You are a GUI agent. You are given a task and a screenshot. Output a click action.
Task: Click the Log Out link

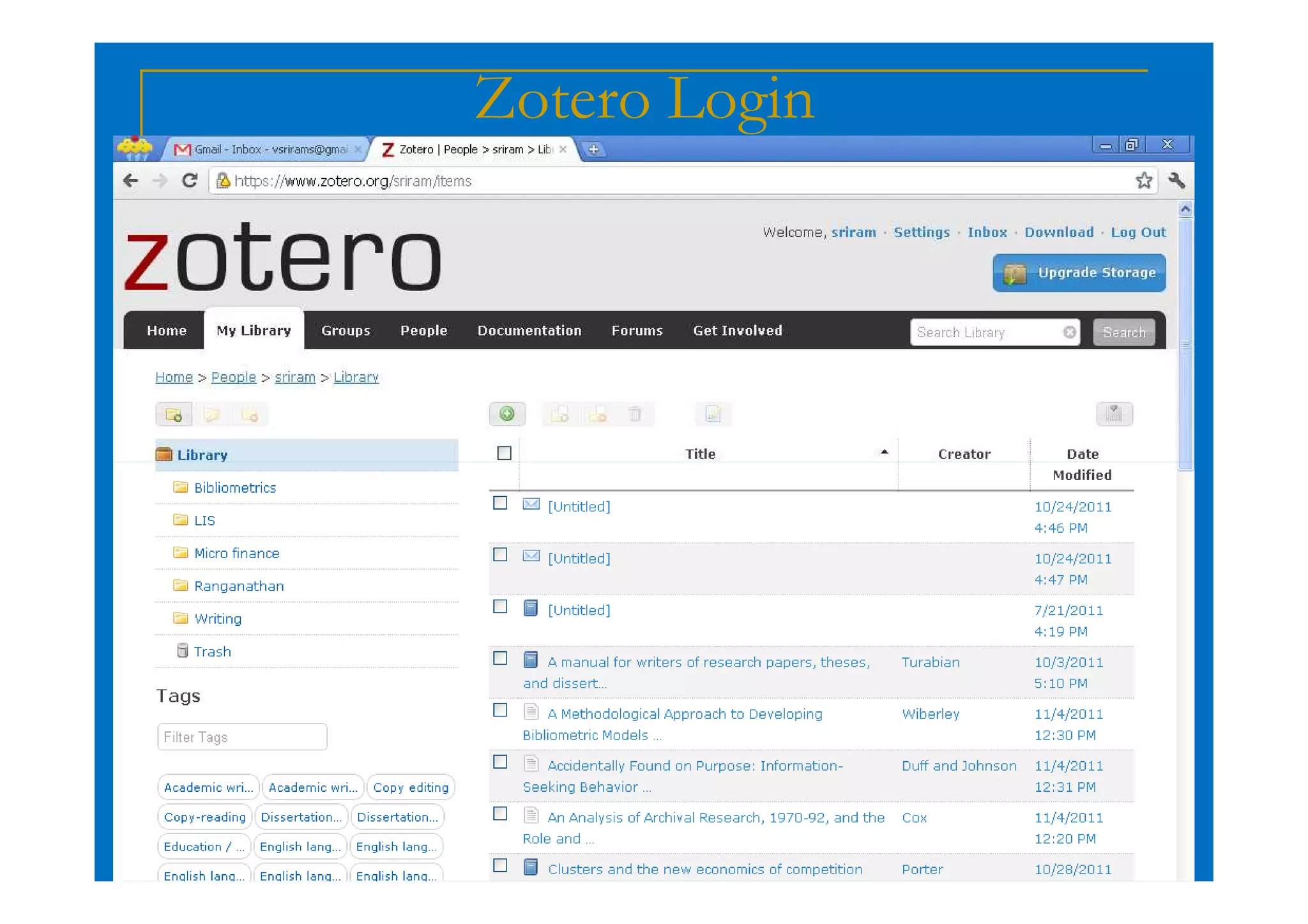tap(1138, 232)
